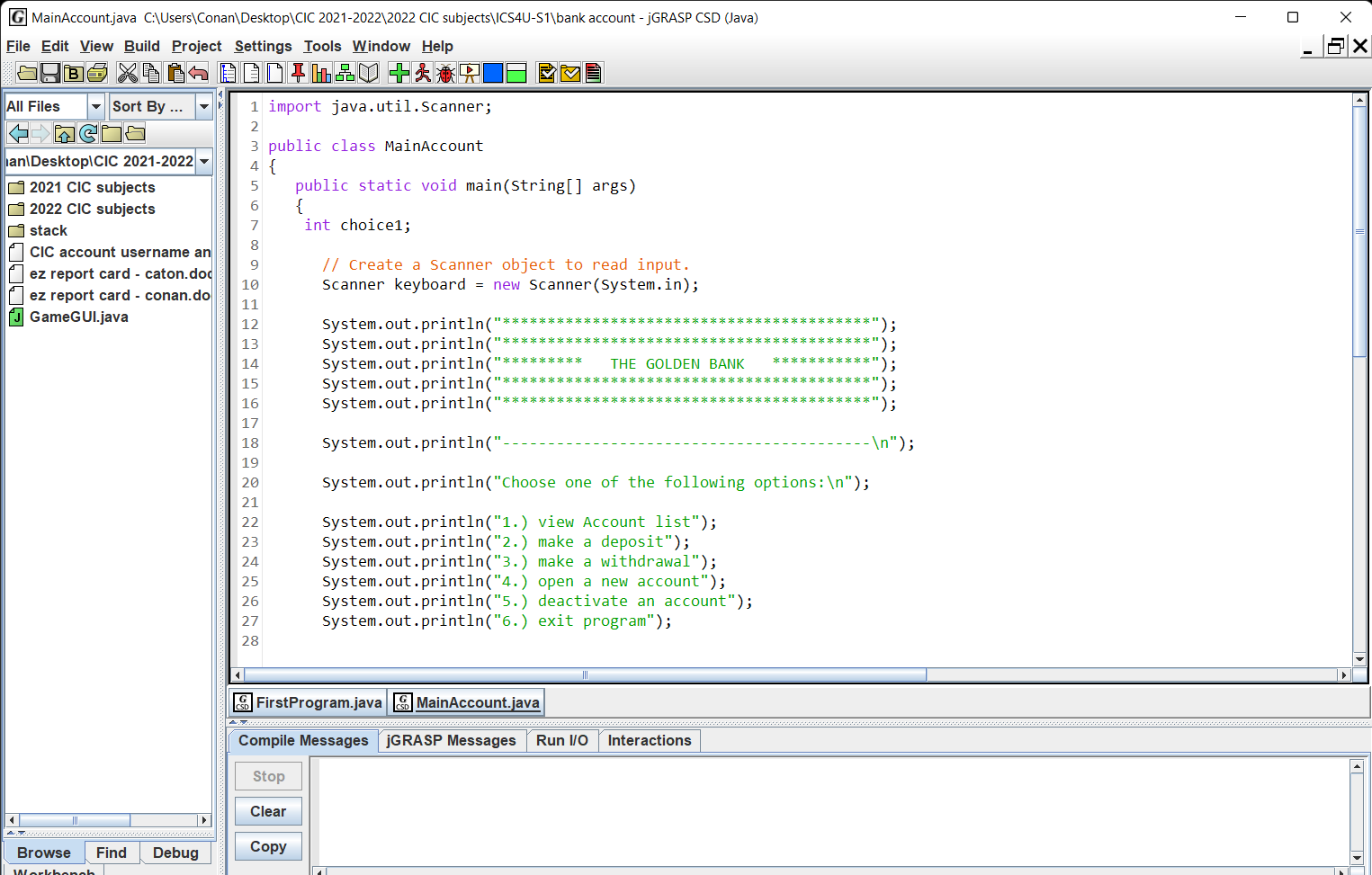Screen dimensions: 1372x875
Task: Open the Settings menu
Action: click(263, 46)
